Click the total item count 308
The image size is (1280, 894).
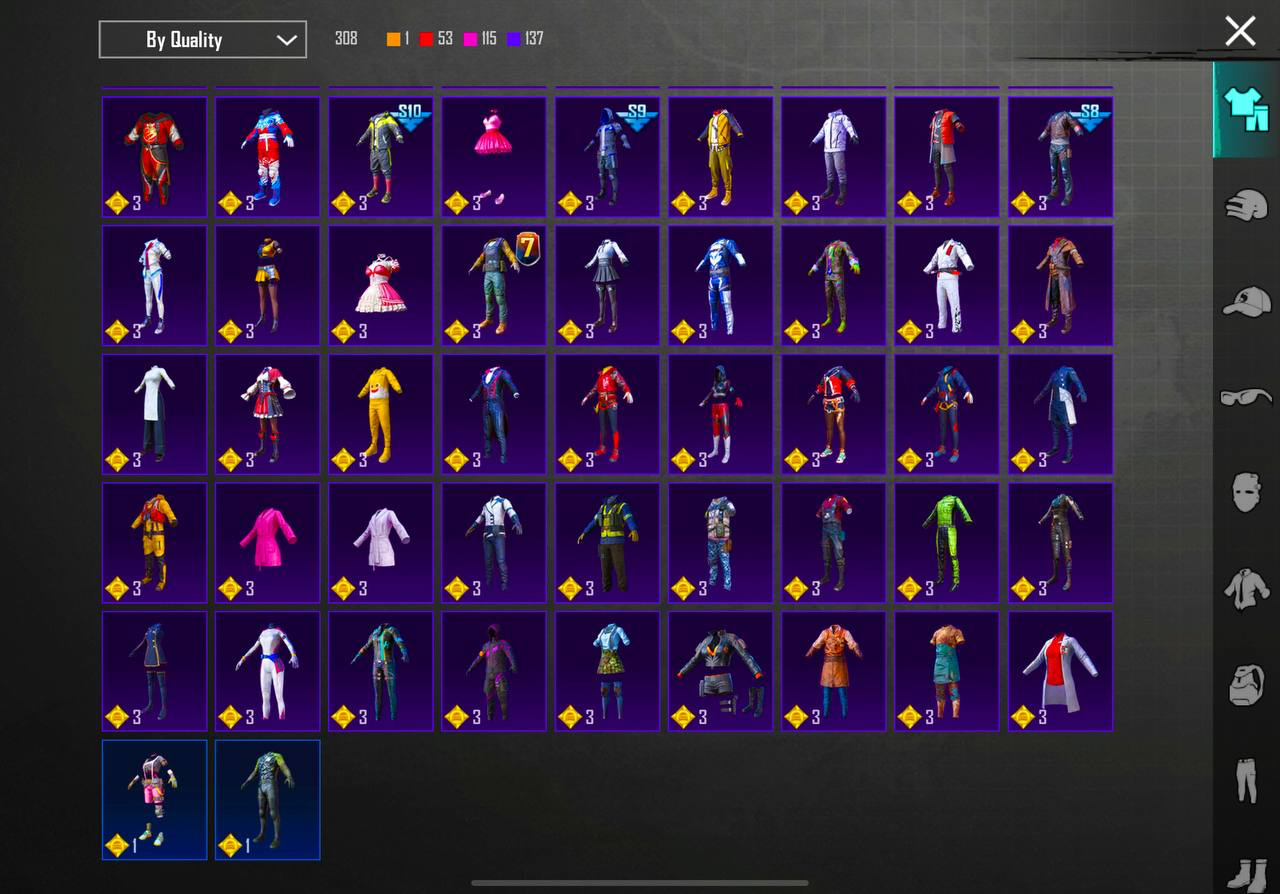click(x=346, y=39)
